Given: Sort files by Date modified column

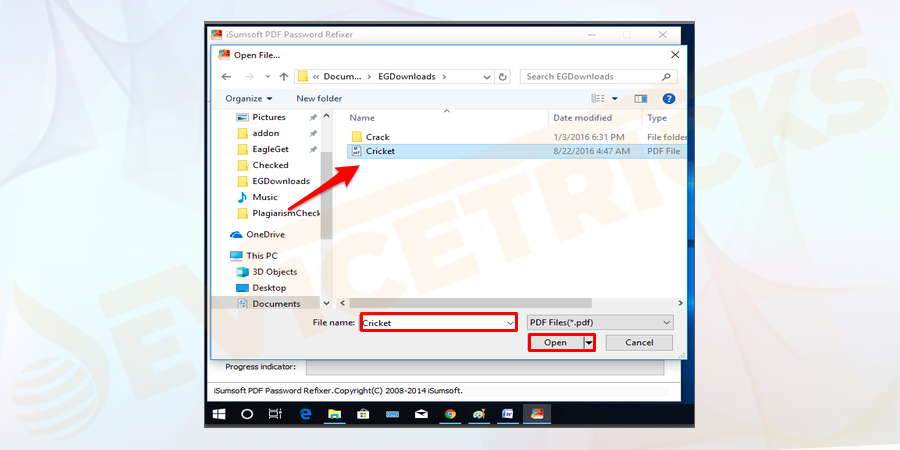Looking at the screenshot, I should [582, 118].
